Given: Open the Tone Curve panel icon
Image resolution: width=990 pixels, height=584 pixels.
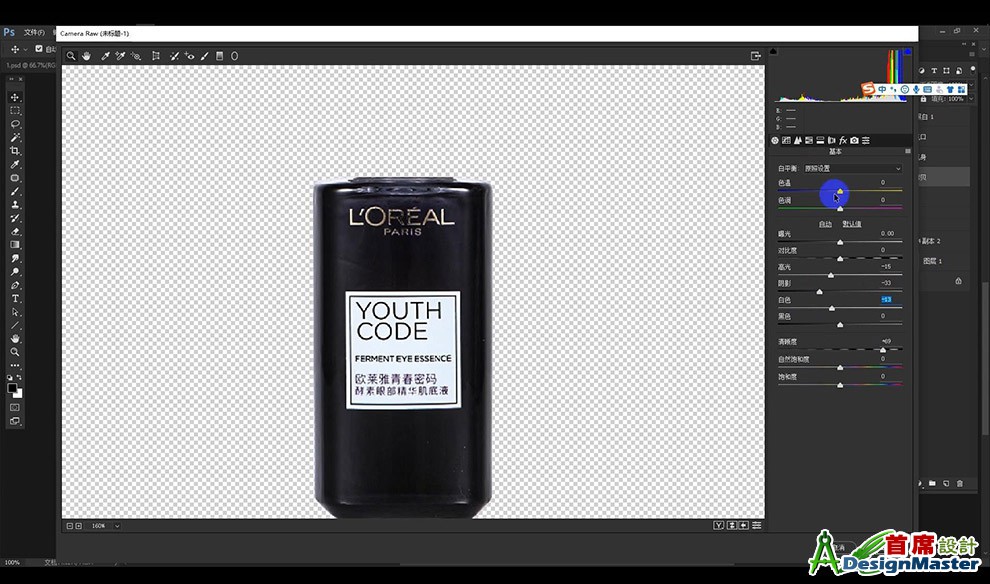Looking at the screenshot, I should click(786, 140).
